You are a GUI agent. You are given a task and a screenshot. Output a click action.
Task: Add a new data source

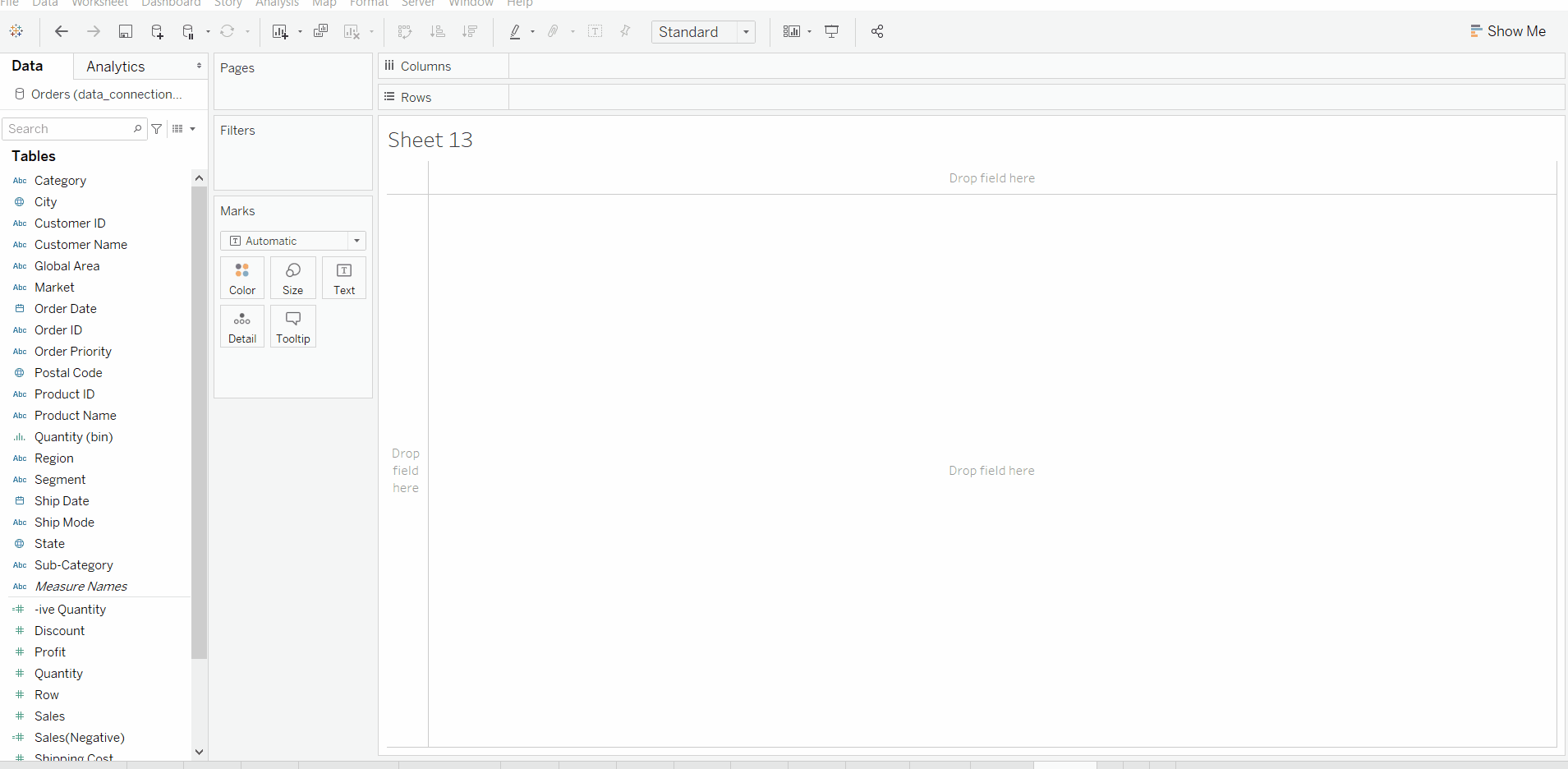157,31
